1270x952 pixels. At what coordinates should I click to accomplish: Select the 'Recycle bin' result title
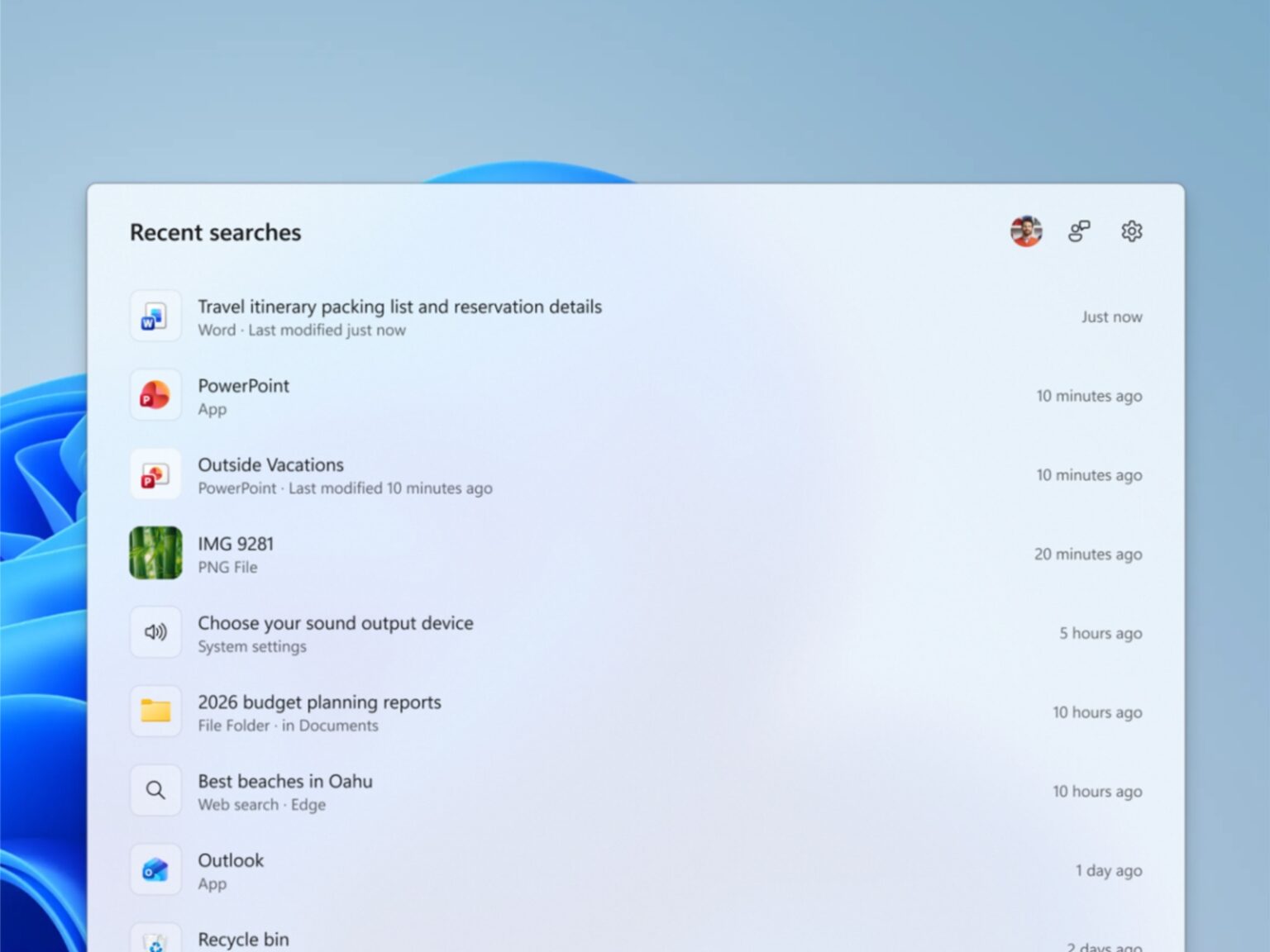(x=243, y=940)
